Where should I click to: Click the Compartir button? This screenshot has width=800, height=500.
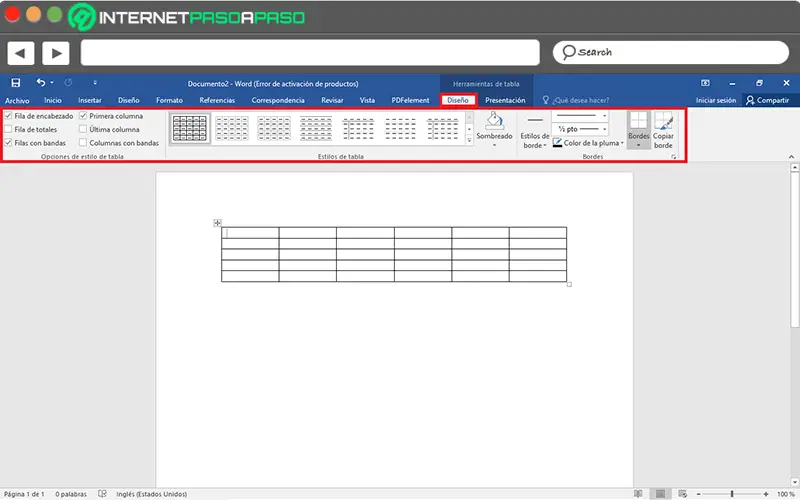[767, 101]
